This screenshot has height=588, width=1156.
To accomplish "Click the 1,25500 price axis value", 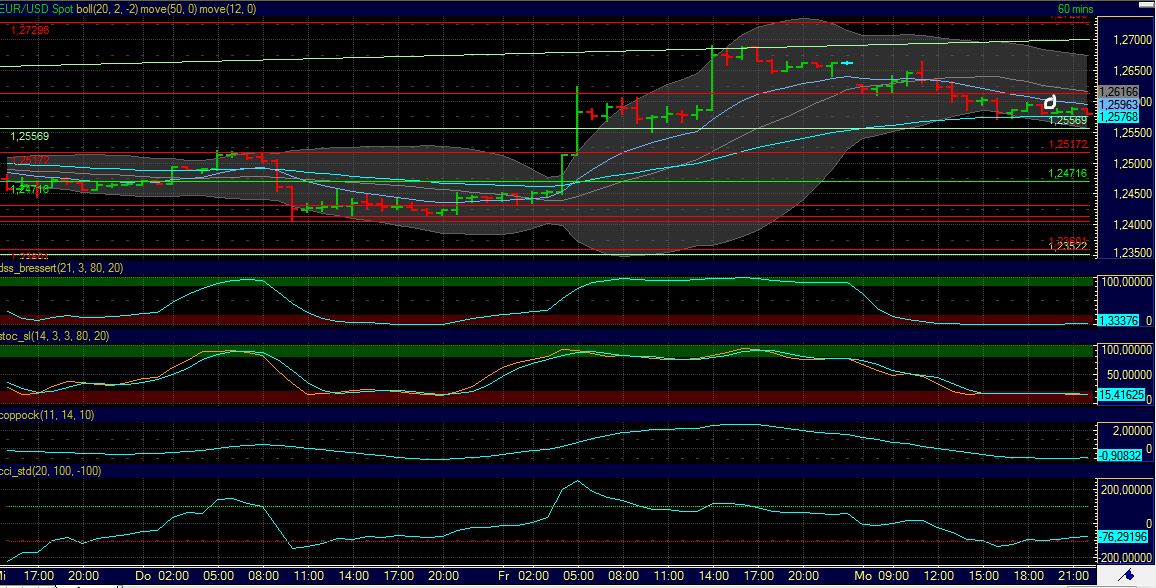I will tap(1132, 133).
